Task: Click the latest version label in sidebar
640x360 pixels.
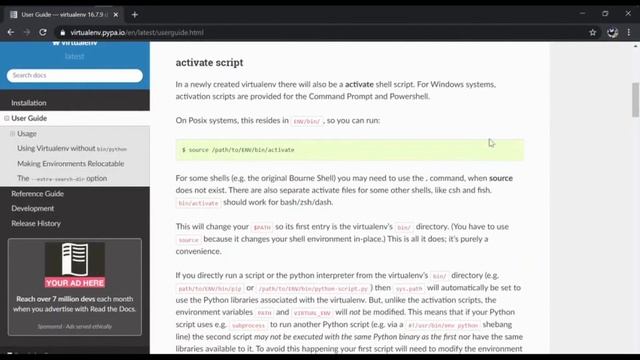Action: coord(75,57)
